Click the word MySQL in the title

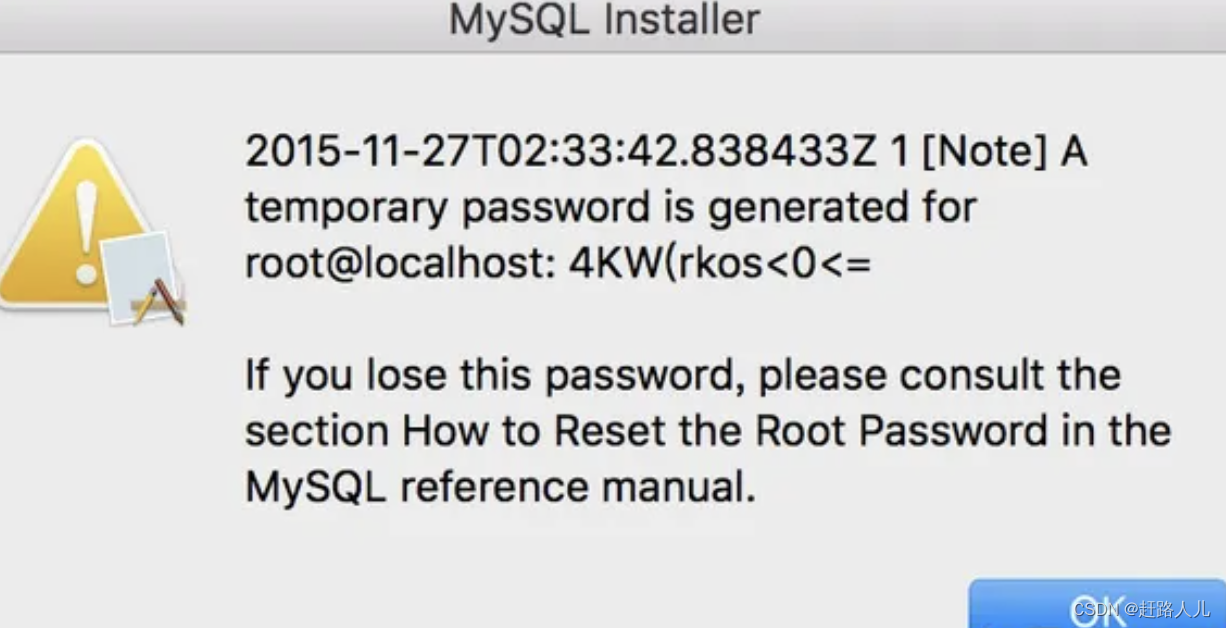click(x=521, y=19)
